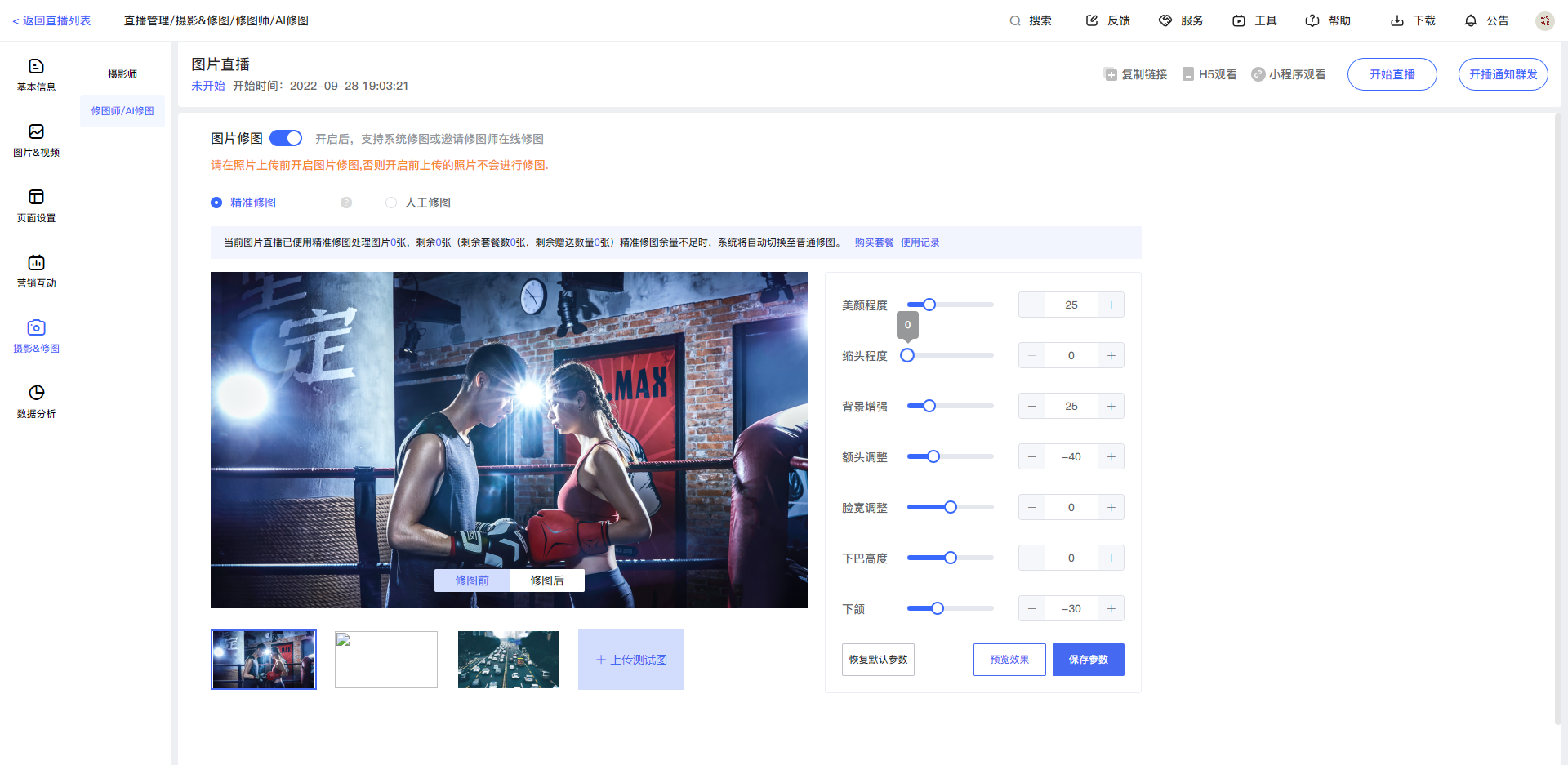Select 摄影师 submenu item
Screen dimensions: 1568x765
coord(122,74)
